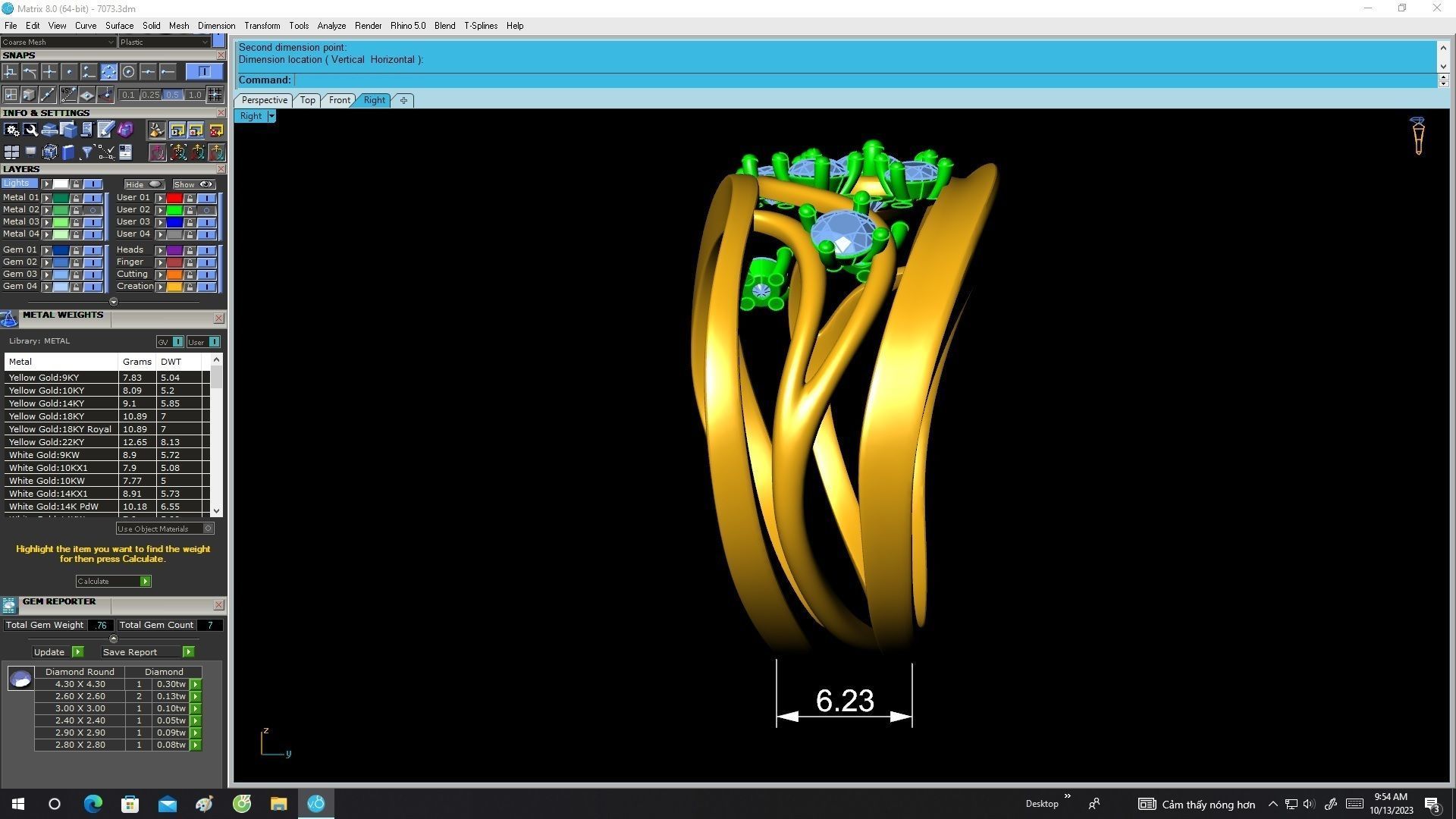Image resolution: width=1456 pixels, height=819 pixels.
Task: Switch to the Top viewport tab
Action: click(x=307, y=100)
